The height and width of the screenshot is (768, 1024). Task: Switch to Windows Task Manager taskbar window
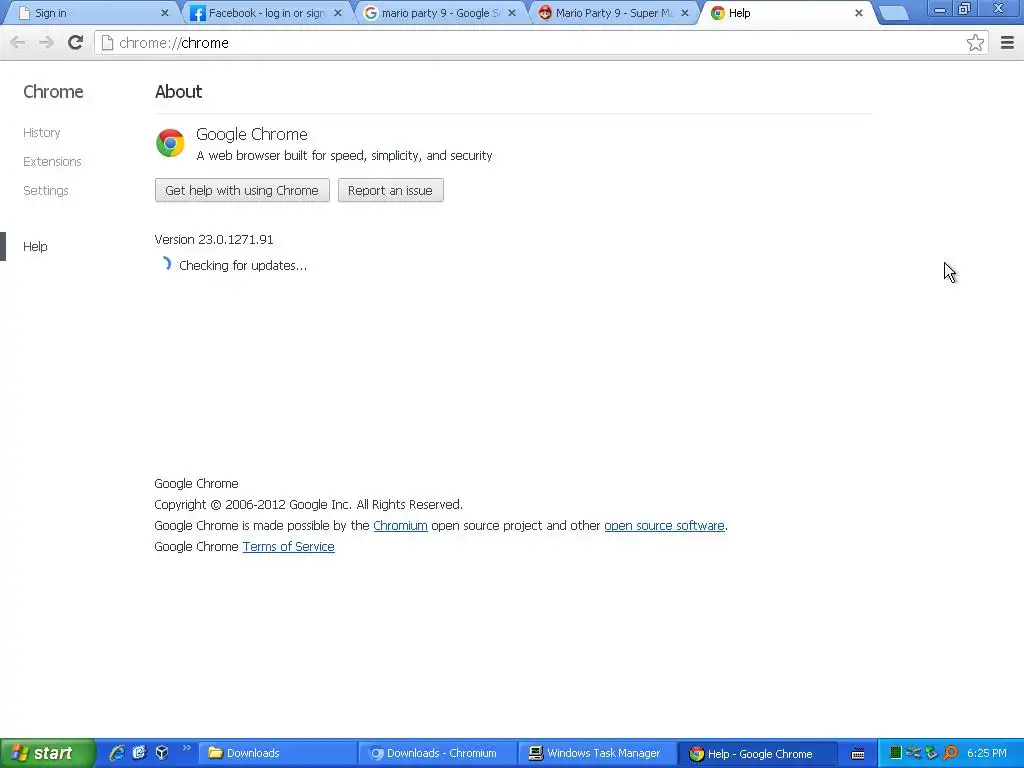pyautogui.click(x=598, y=754)
